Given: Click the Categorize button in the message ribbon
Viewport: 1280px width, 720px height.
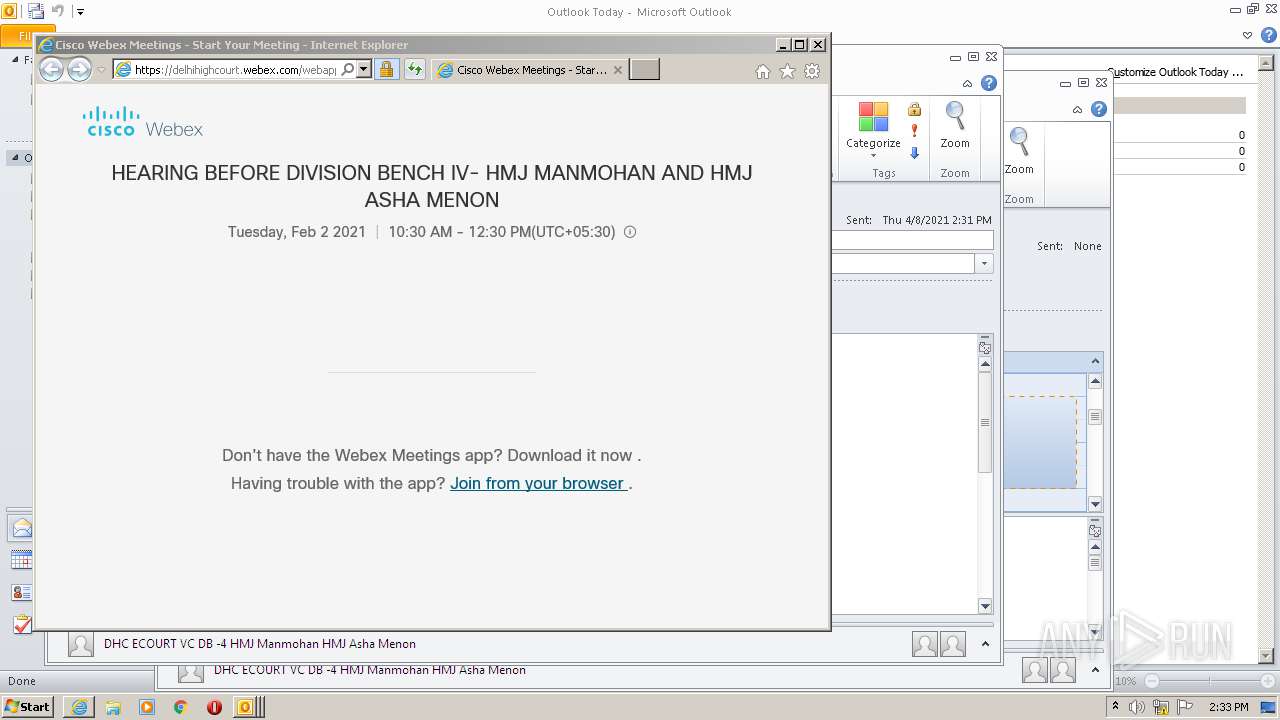Looking at the screenshot, I should 873,128.
